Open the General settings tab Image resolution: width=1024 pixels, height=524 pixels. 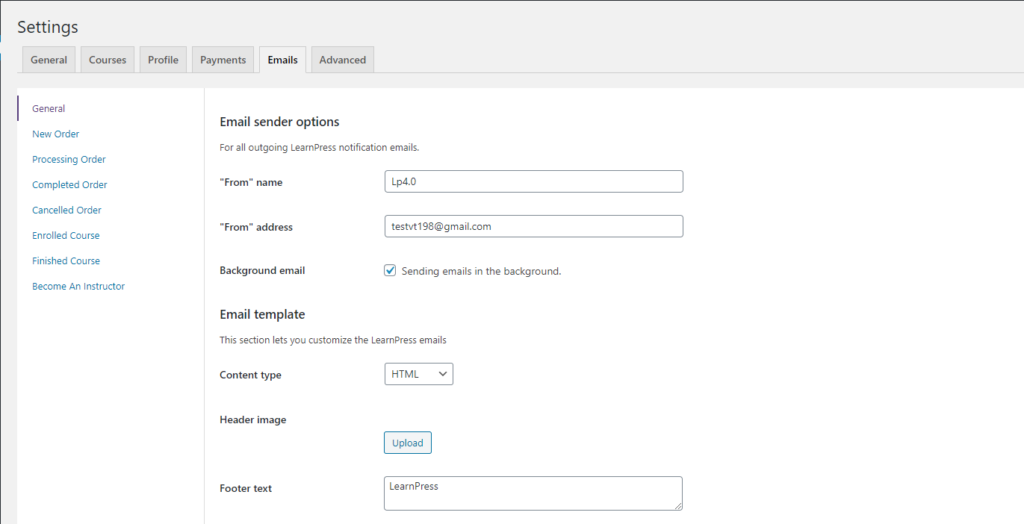49,60
